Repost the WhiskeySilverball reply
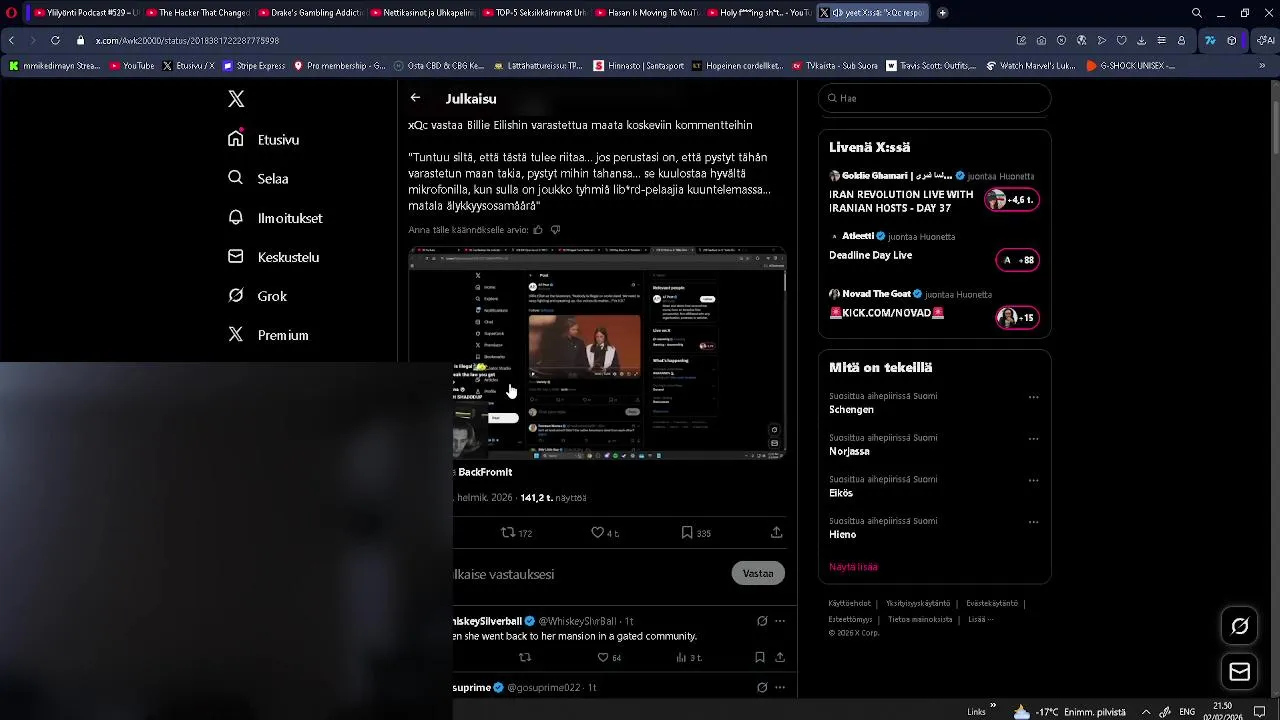The width and height of the screenshot is (1280, 720). (525, 657)
